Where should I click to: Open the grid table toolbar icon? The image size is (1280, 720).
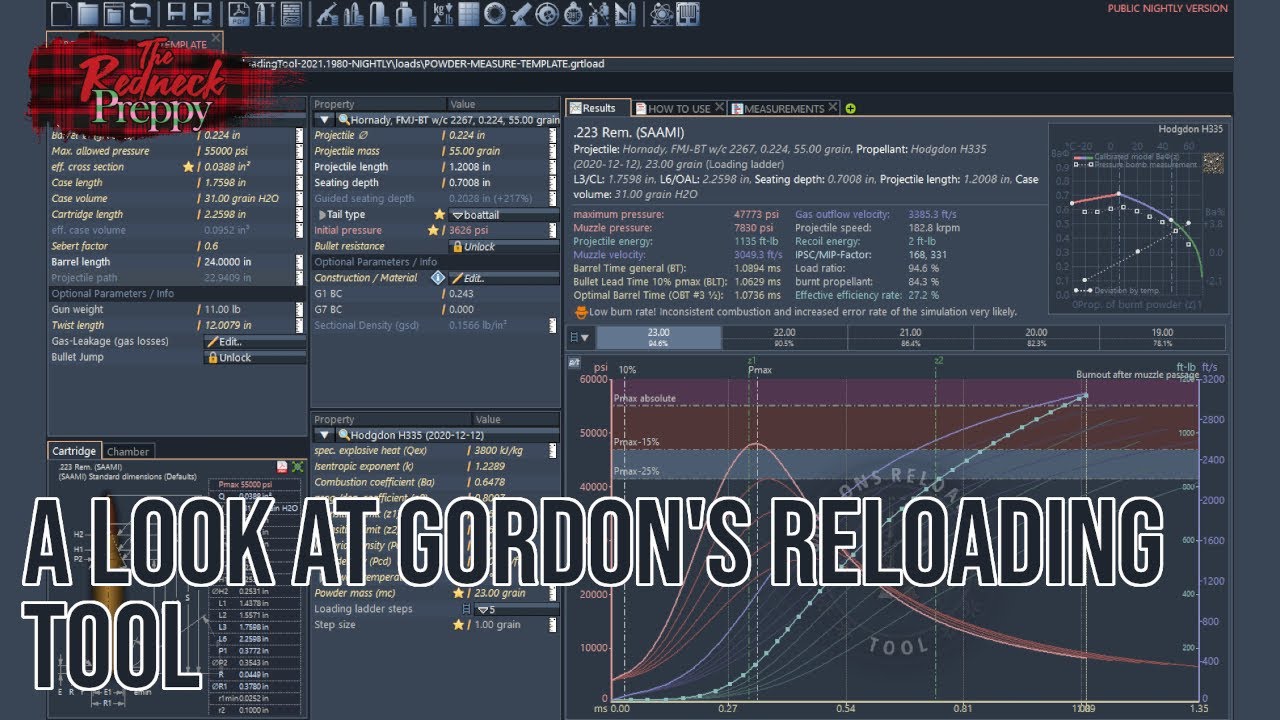click(468, 13)
